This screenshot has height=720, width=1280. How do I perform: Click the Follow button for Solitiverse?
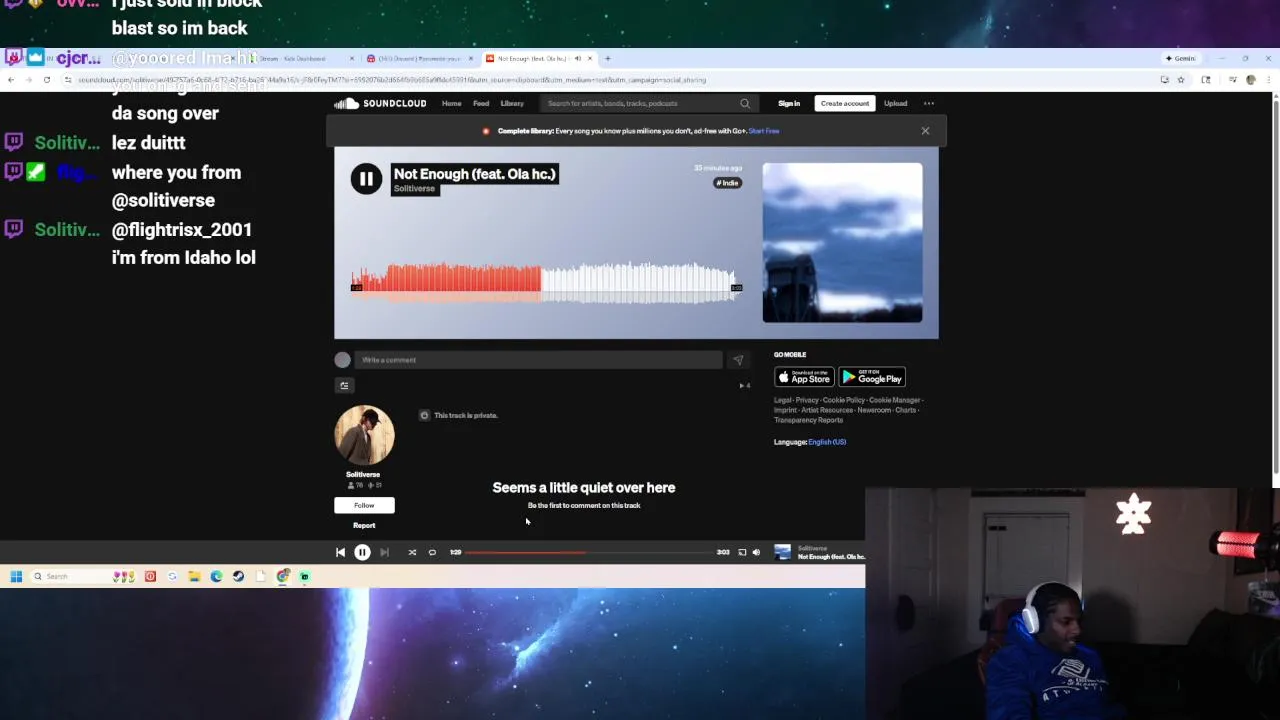click(364, 505)
